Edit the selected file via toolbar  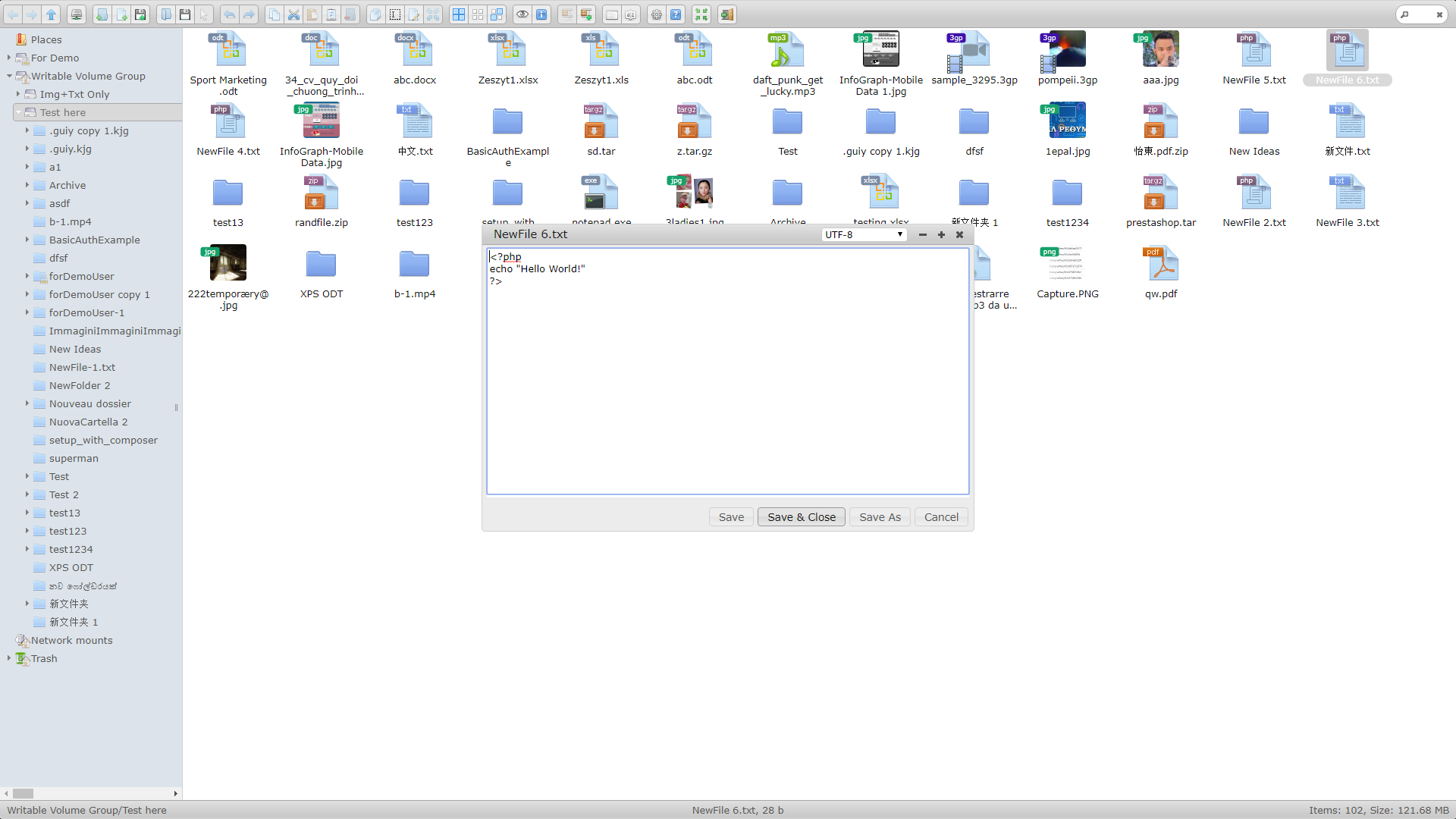tap(414, 14)
